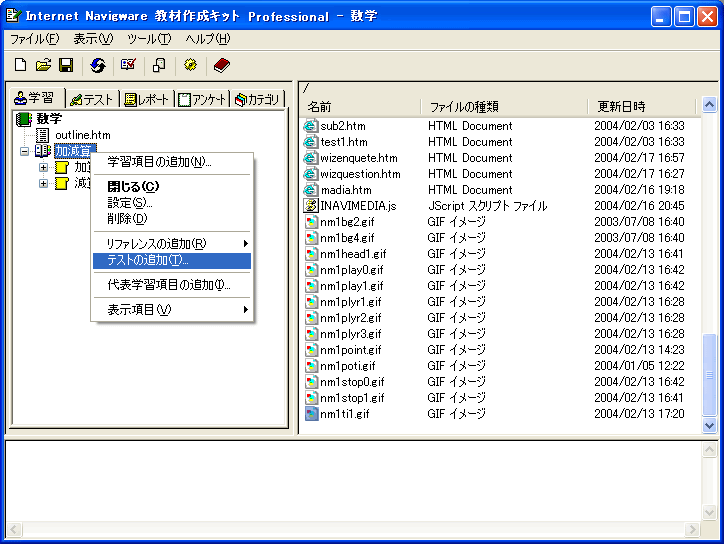Click the script icon of INAVIMEDIA.js
724x544 pixels.
(311, 206)
